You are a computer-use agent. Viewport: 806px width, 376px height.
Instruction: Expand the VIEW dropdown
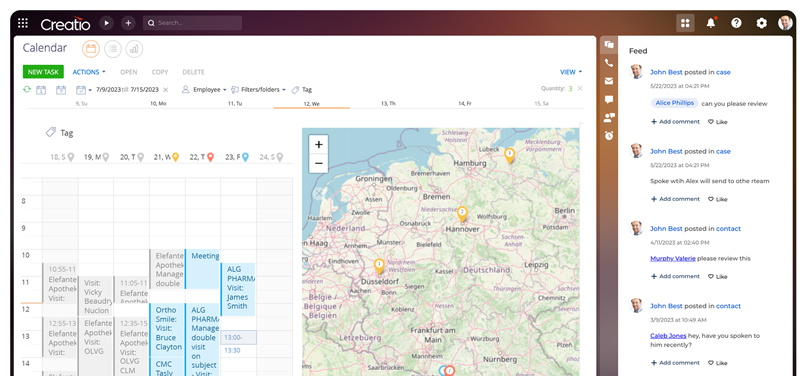(x=571, y=72)
